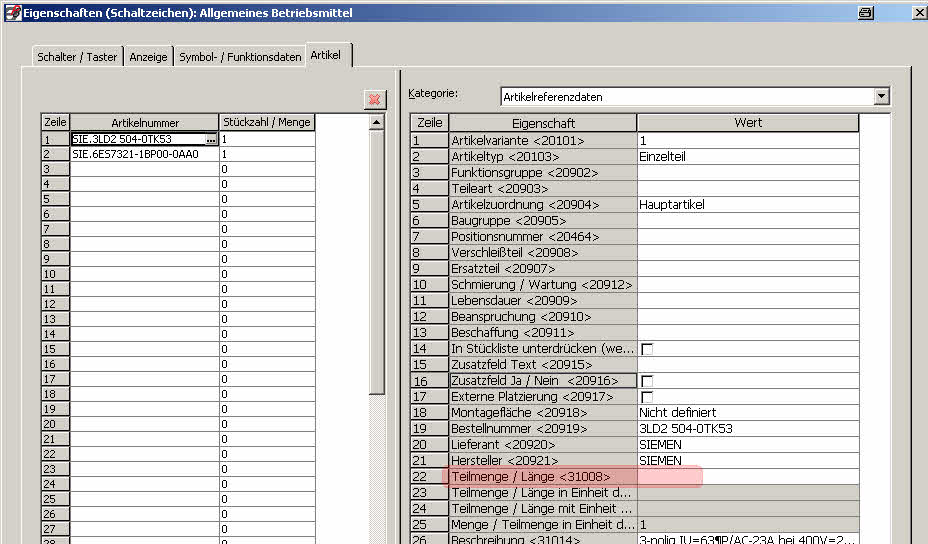The height and width of the screenshot is (544, 928).
Task: Click the 'Nicht definiert' value cell
Action: point(748,412)
